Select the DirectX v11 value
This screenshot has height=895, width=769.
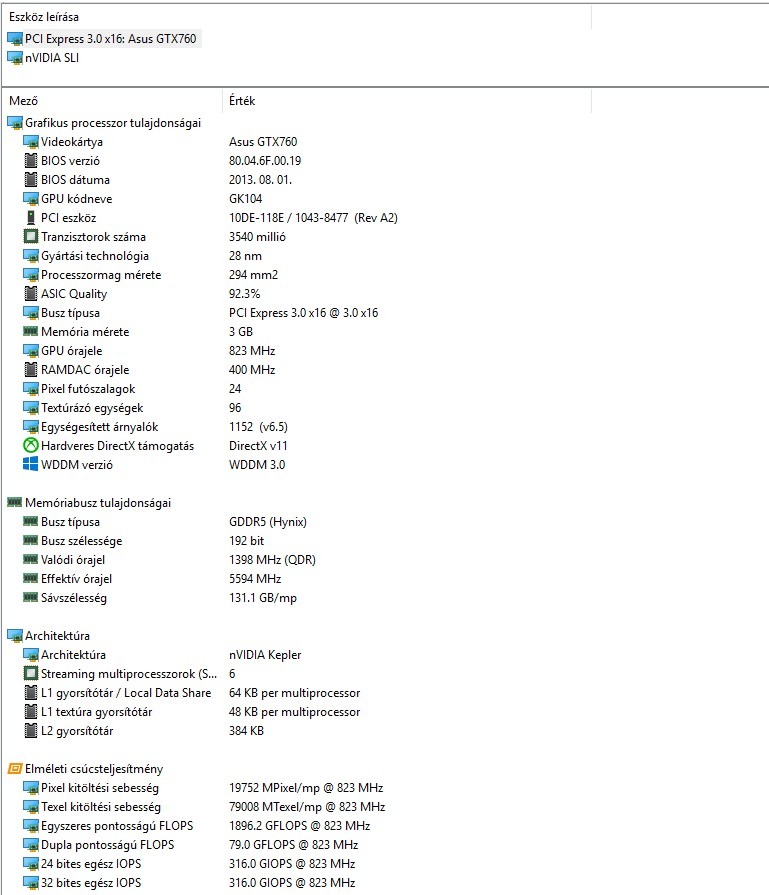point(258,446)
